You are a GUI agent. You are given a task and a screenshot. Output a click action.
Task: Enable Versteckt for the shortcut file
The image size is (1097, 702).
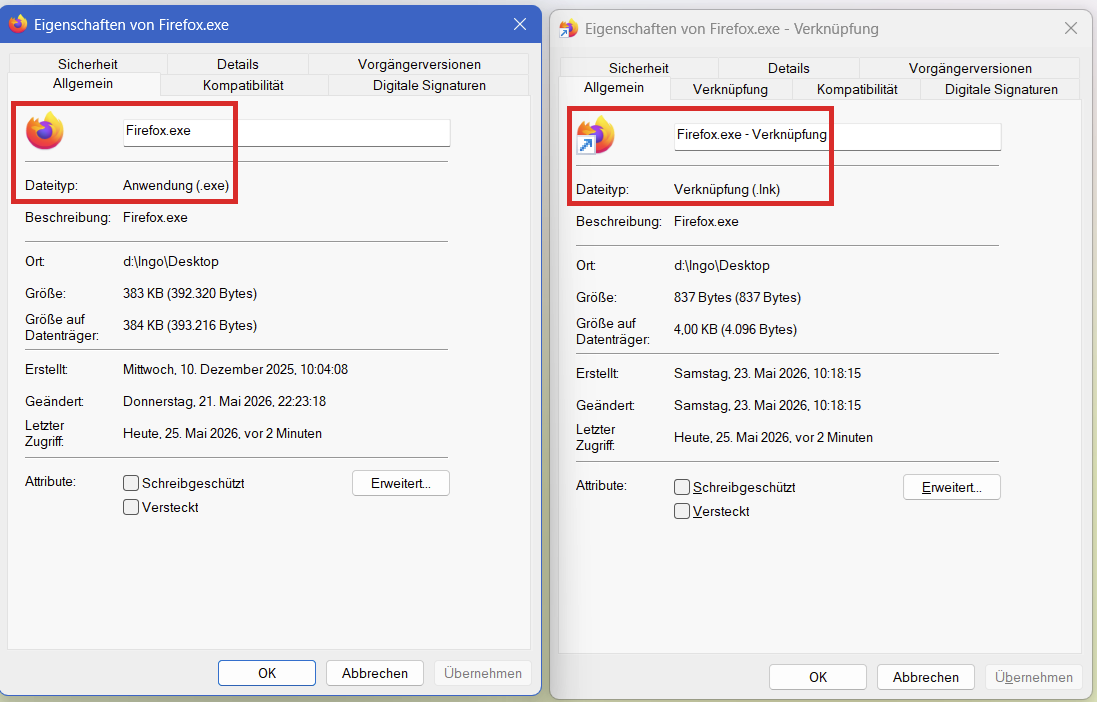[682, 511]
